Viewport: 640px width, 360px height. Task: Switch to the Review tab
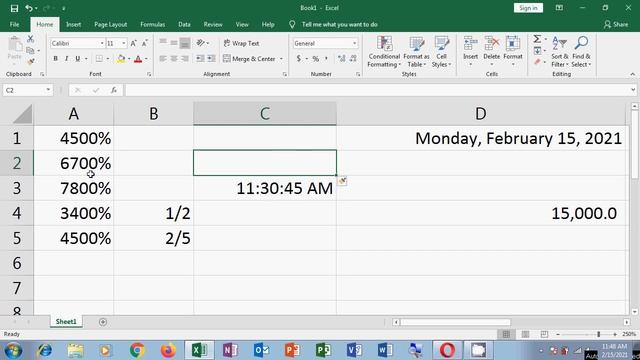click(213, 24)
